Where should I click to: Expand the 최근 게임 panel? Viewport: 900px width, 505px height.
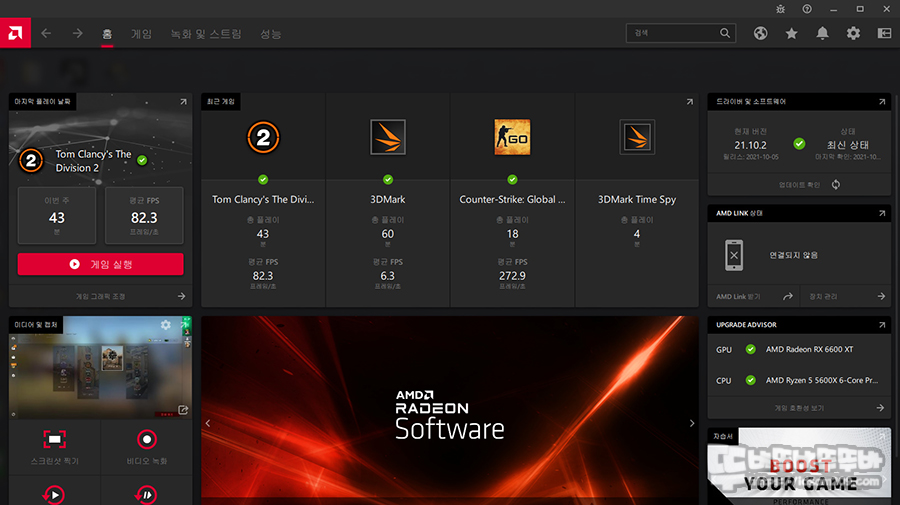[690, 102]
